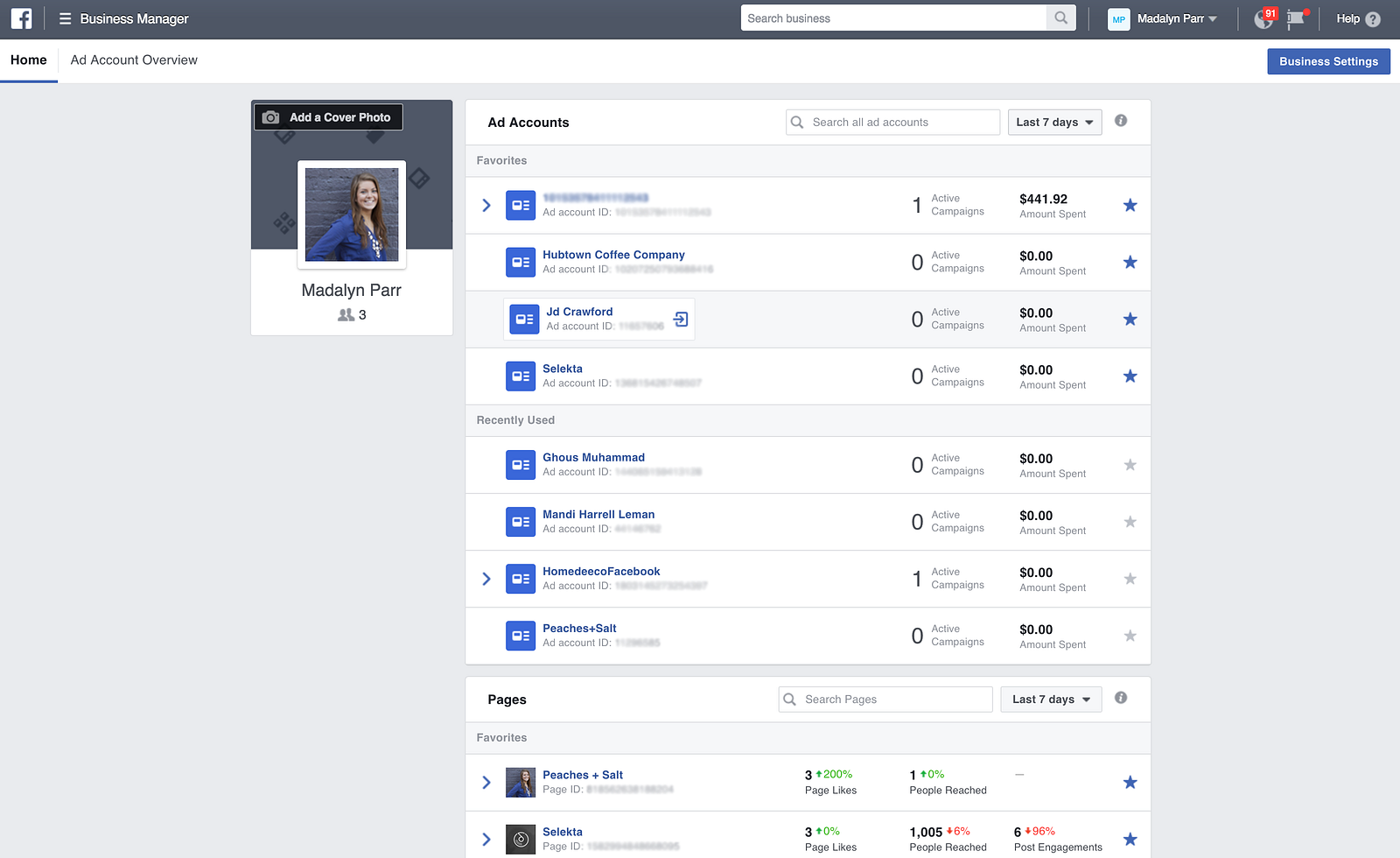The image size is (1400, 858).
Task: Click Peaches + Salt page thumbnail
Action: point(521,783)
